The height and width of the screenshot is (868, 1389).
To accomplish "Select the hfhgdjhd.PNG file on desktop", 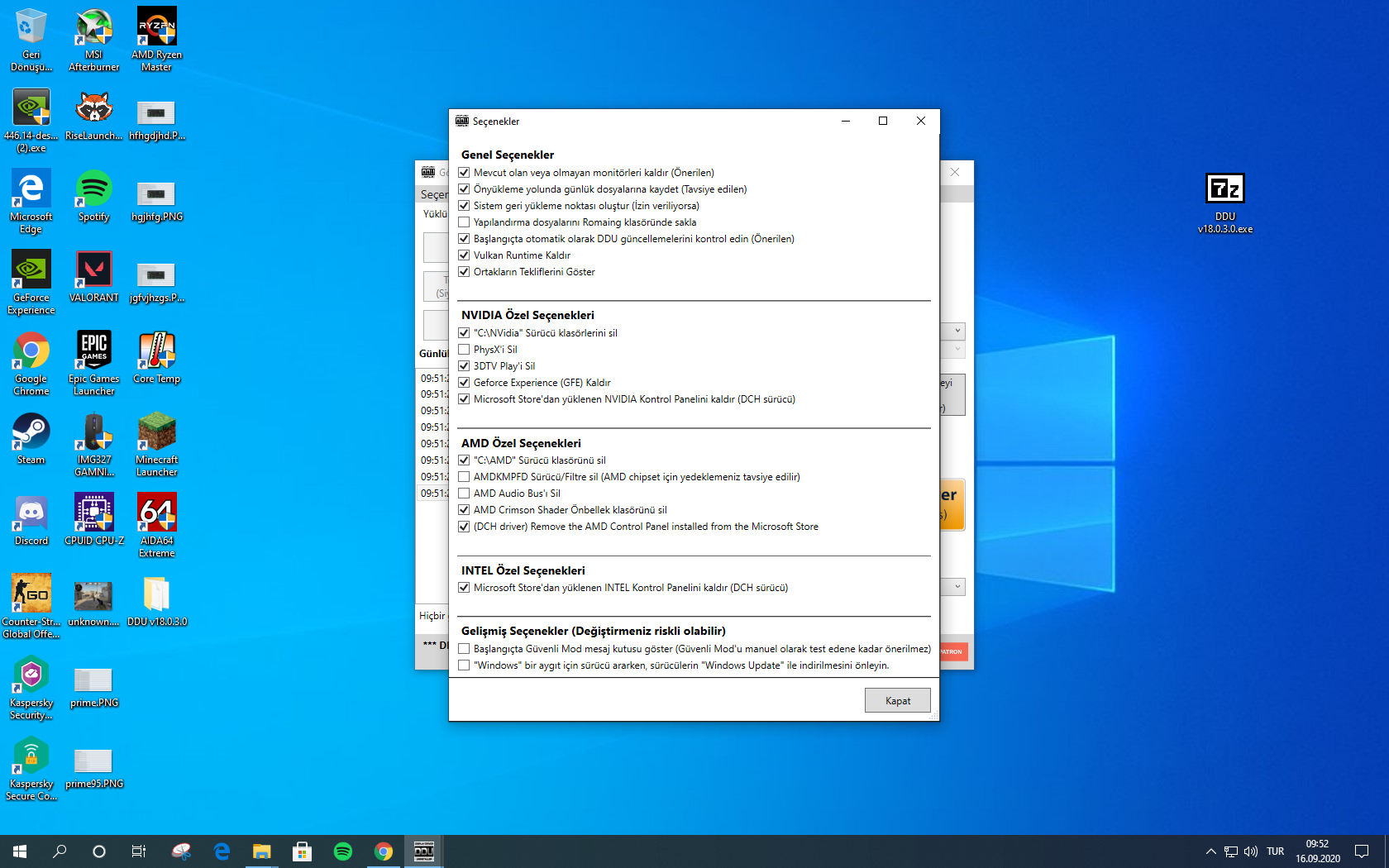I will coord(157,121).
